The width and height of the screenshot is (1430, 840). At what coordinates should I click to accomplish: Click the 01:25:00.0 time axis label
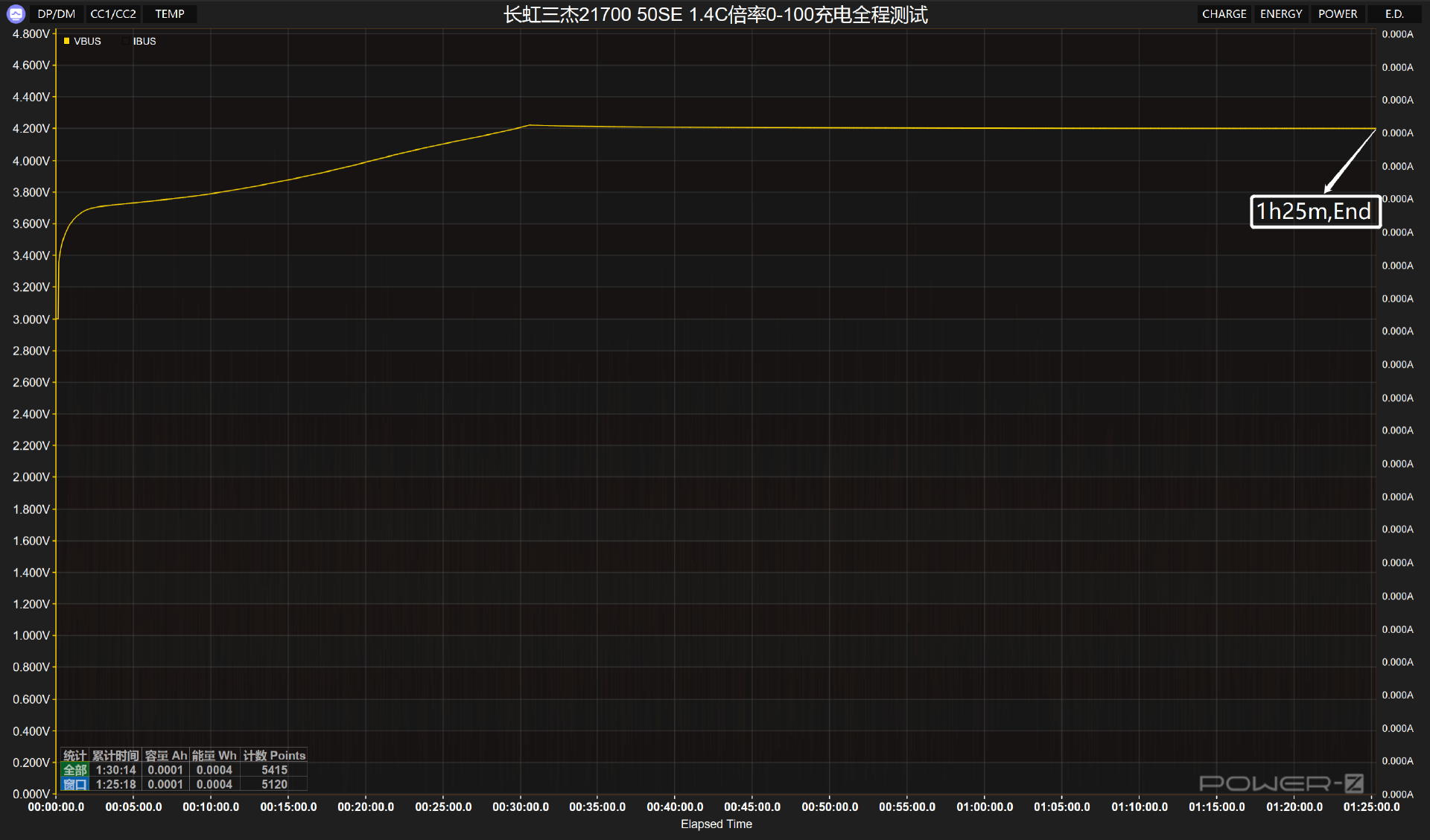coord(1371,807)
